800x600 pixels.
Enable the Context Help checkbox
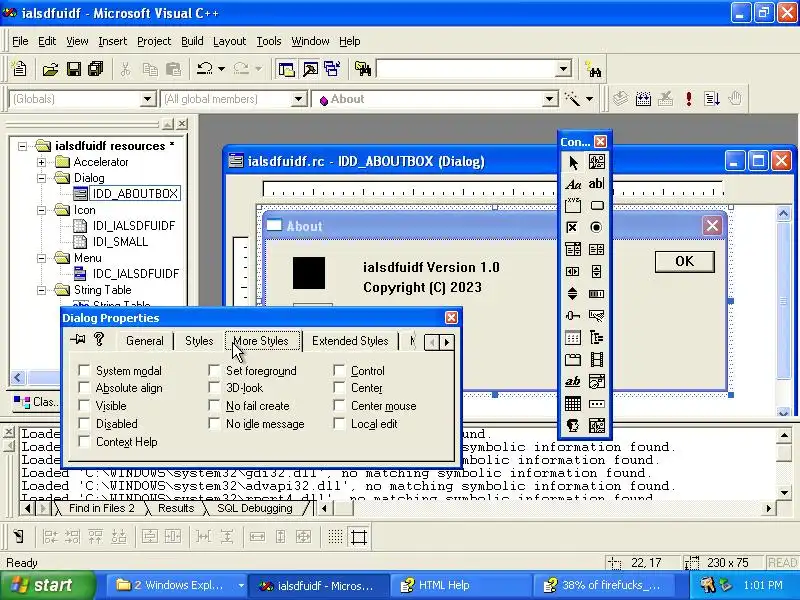click(x=84, y=441)
